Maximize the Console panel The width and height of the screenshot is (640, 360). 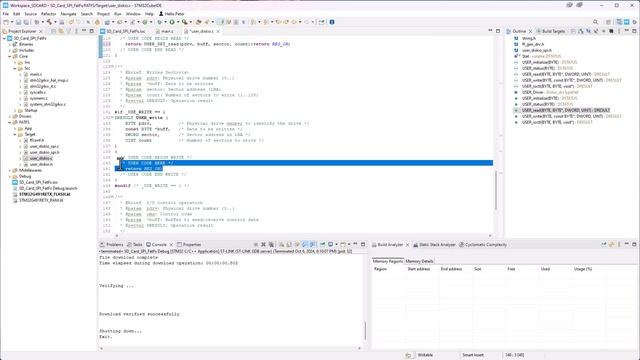363,244
